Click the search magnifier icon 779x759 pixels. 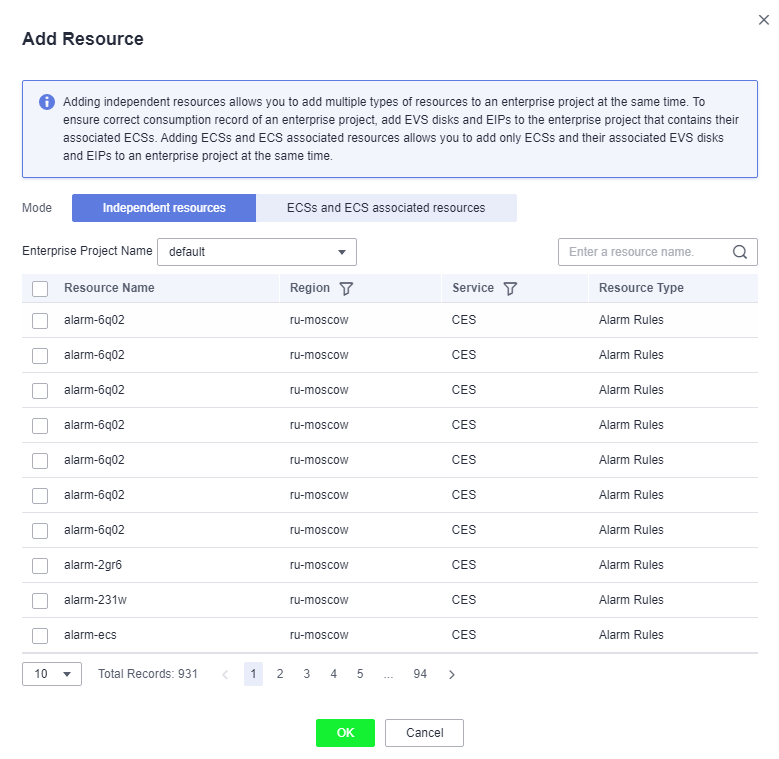(740, 252)
